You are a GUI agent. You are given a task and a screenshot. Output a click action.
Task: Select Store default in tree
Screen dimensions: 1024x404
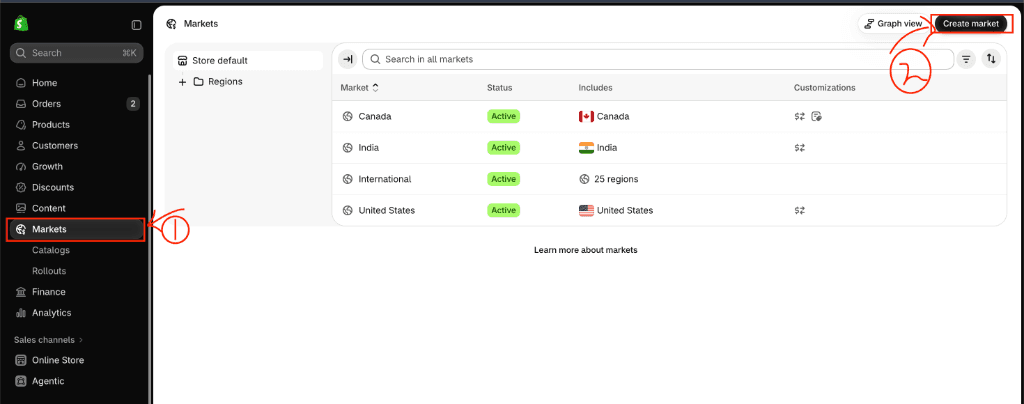[248, 61]
